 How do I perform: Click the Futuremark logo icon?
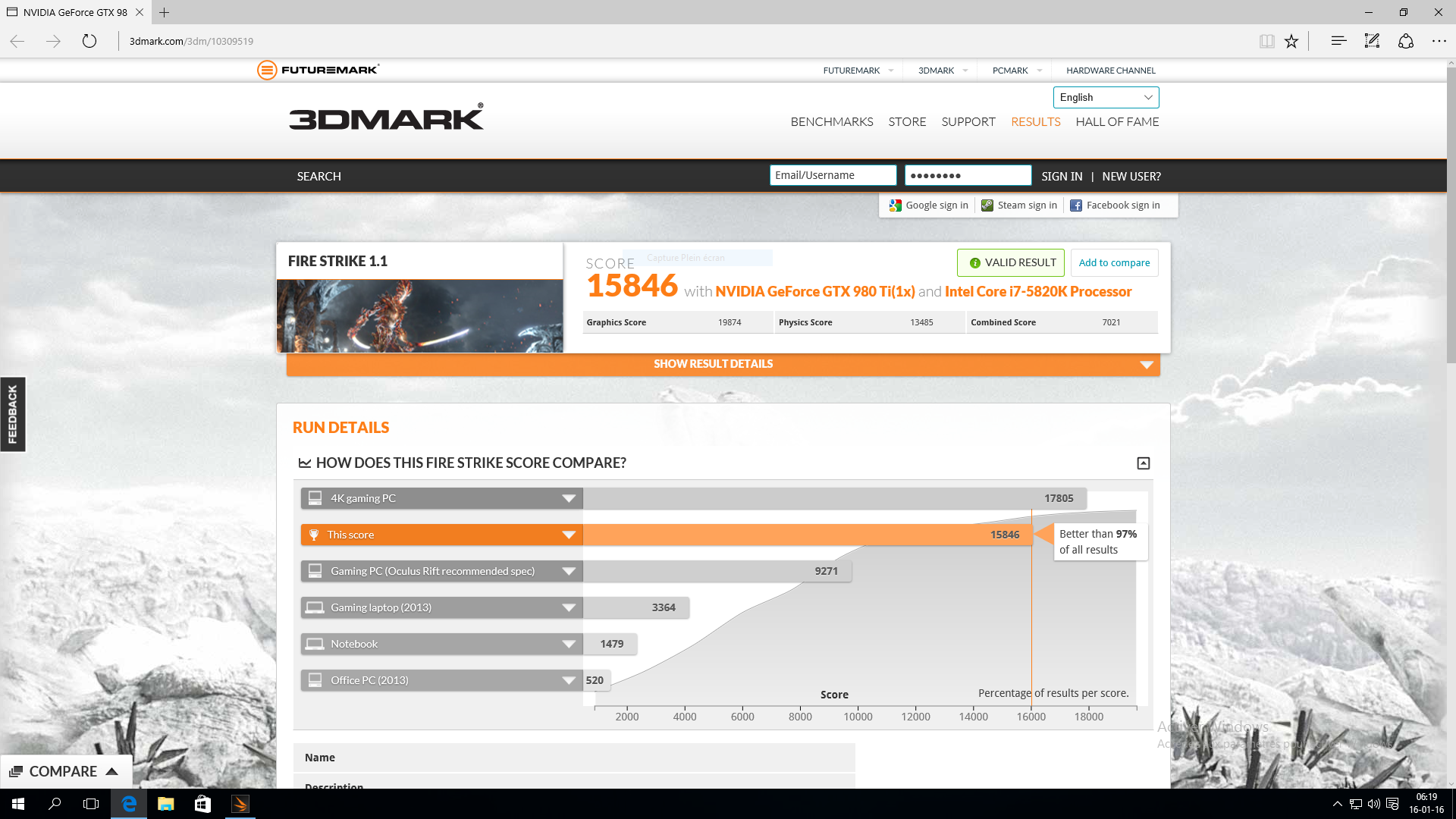tap(267, 70)
